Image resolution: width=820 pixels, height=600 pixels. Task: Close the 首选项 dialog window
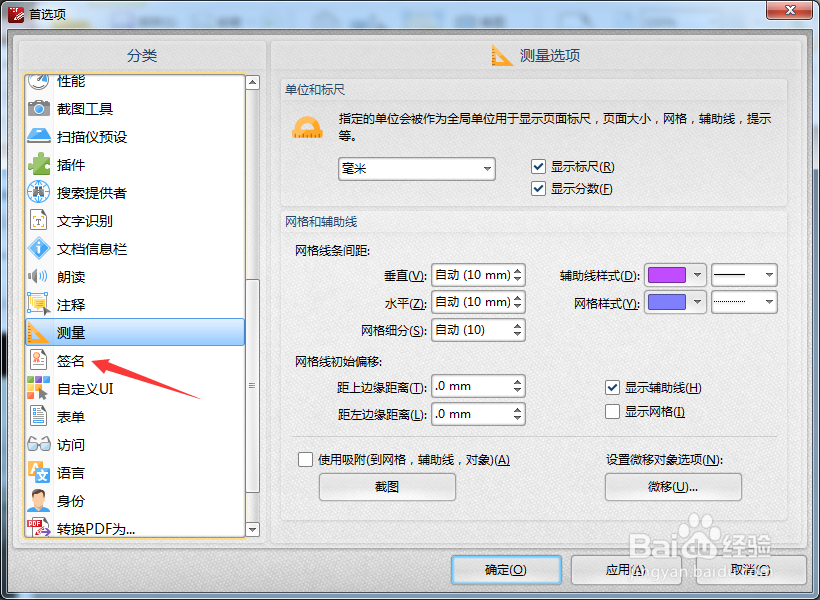point(790,10)
